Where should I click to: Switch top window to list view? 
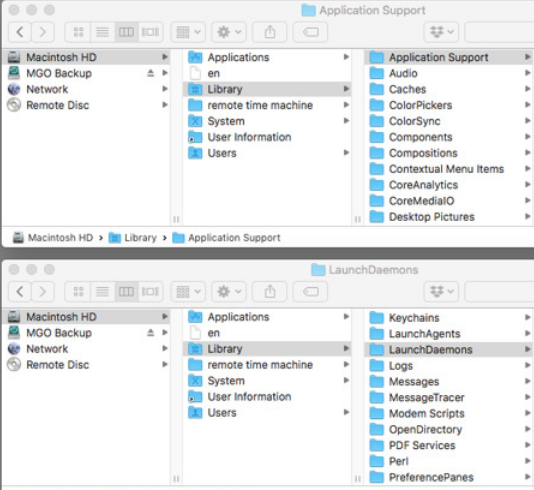tap(102, 32)
